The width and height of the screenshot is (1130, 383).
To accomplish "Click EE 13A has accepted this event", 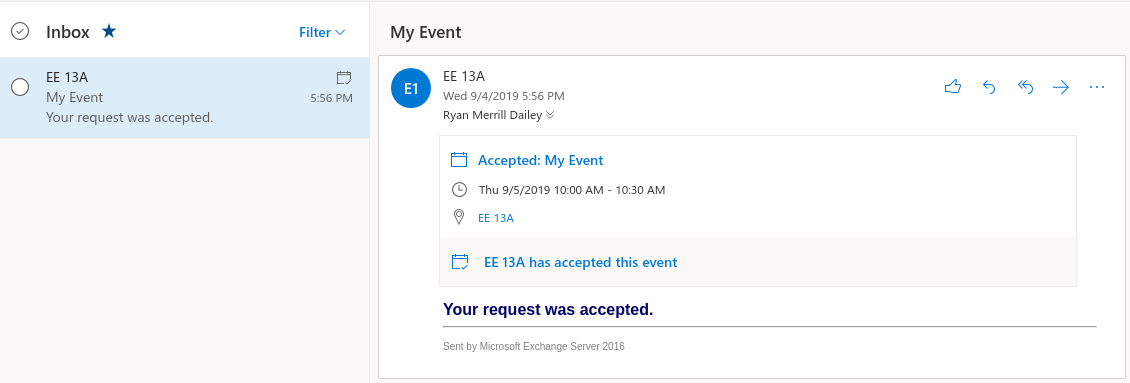I will coord(580,263).
